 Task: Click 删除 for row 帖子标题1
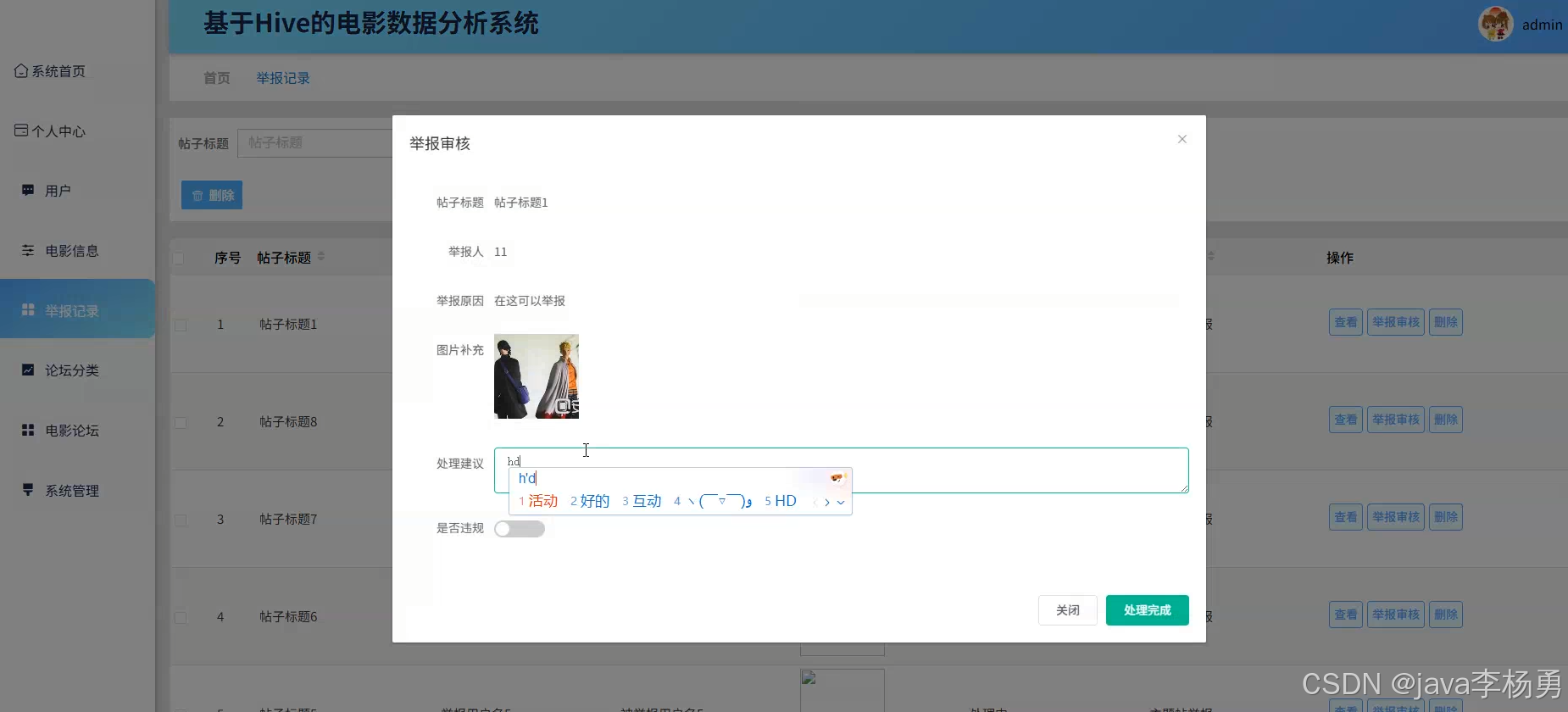point(1446,322)
